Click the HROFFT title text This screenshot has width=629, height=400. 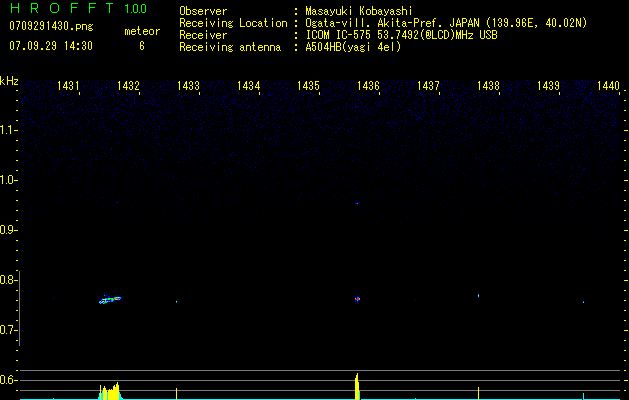pyautogui.click(x=62, y=8)
